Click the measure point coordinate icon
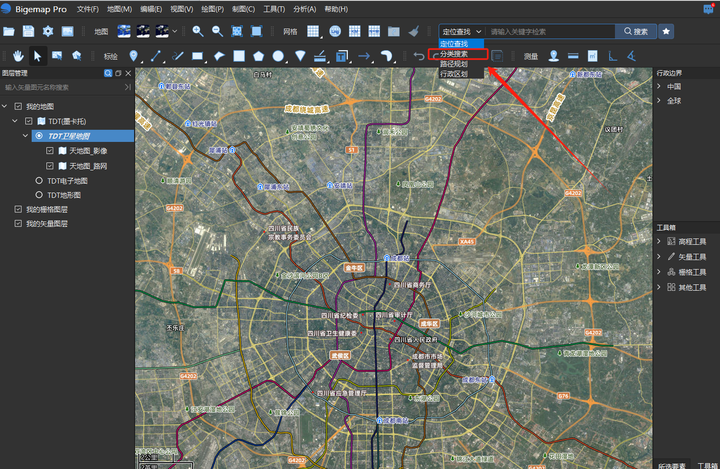 pos(554,56)
